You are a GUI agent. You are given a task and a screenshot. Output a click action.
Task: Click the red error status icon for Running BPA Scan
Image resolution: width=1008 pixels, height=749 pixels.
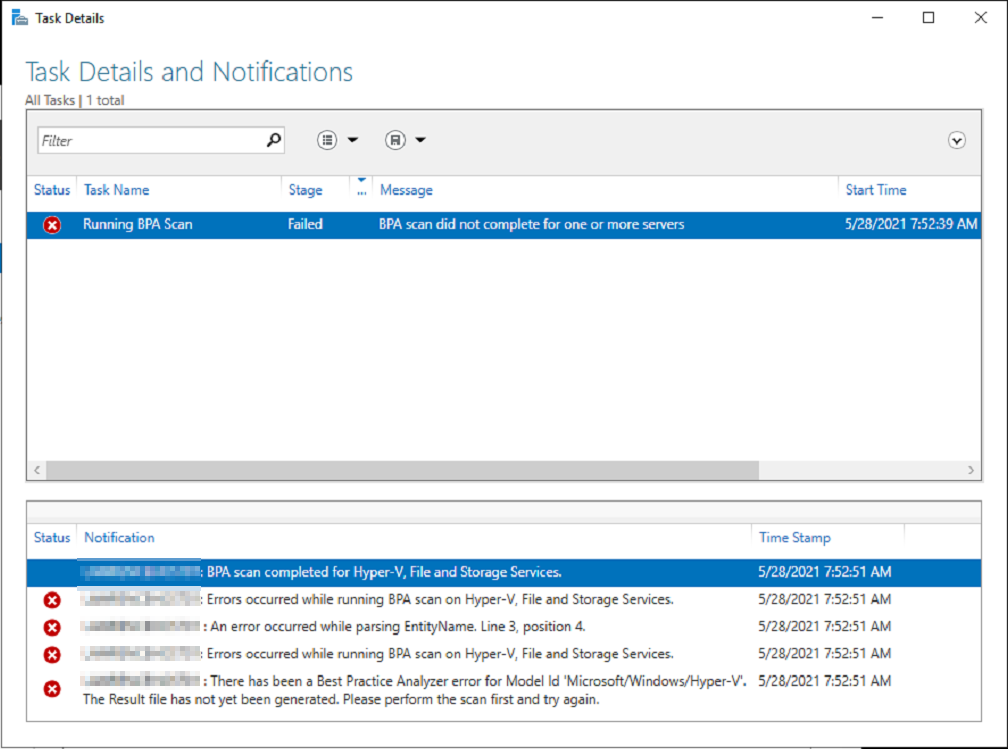click(51, 224)
